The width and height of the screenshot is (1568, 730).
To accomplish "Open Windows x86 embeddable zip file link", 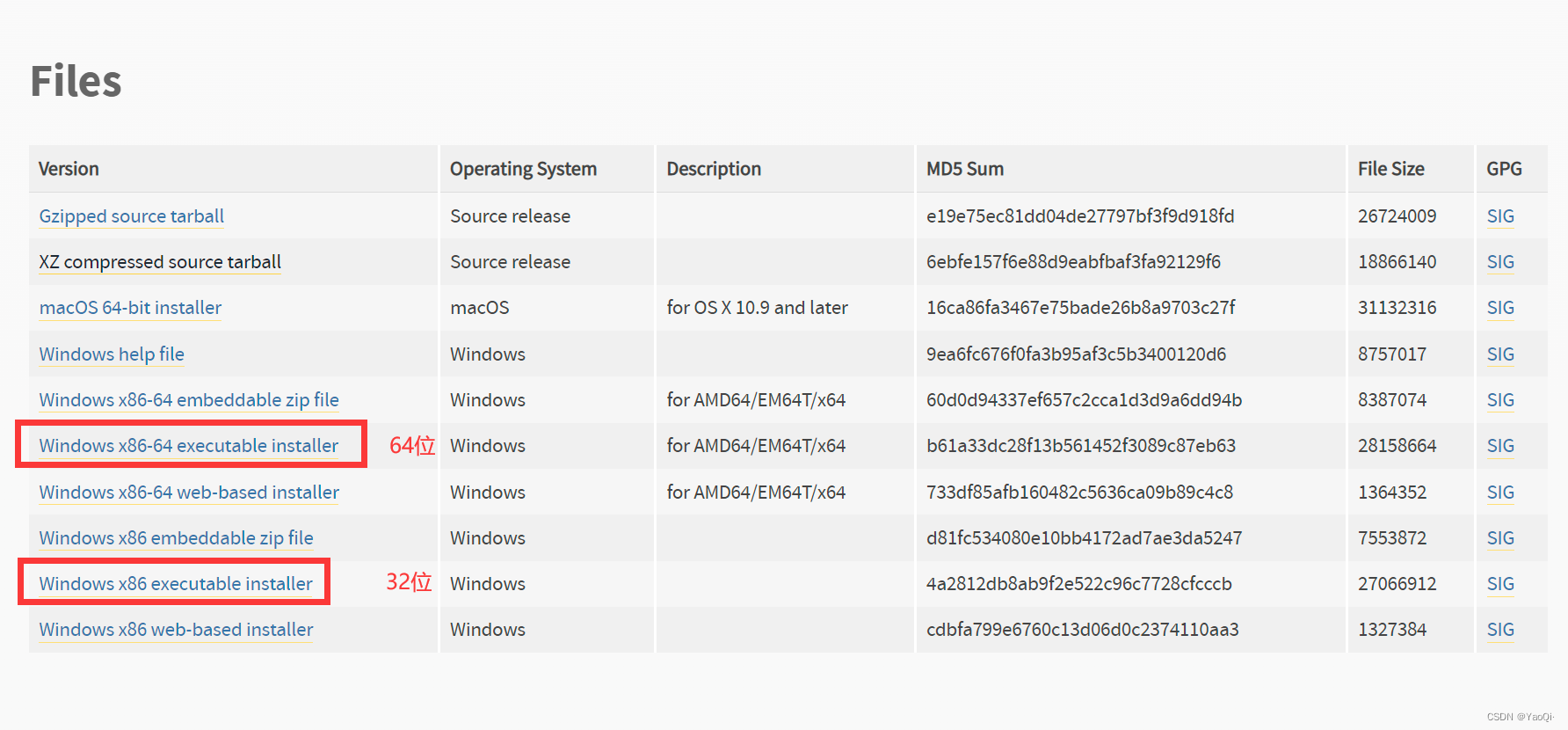I will (176, 538).
